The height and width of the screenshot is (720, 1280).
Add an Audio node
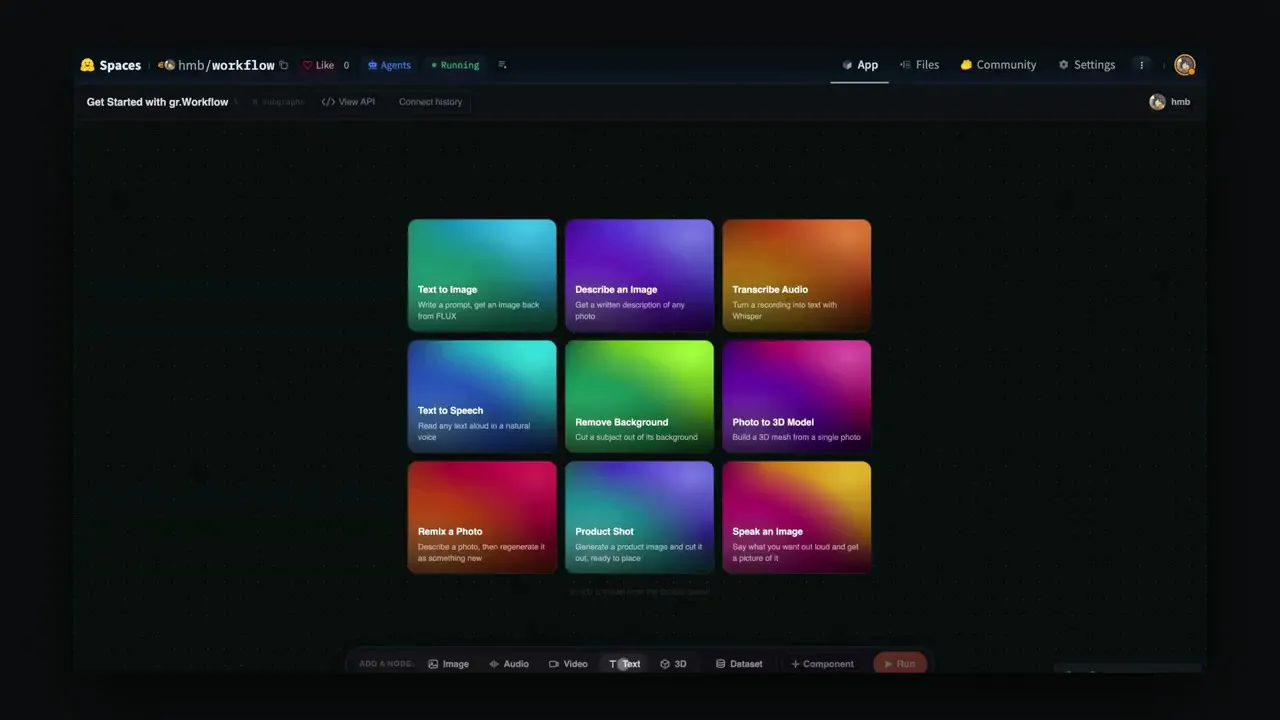509,664
